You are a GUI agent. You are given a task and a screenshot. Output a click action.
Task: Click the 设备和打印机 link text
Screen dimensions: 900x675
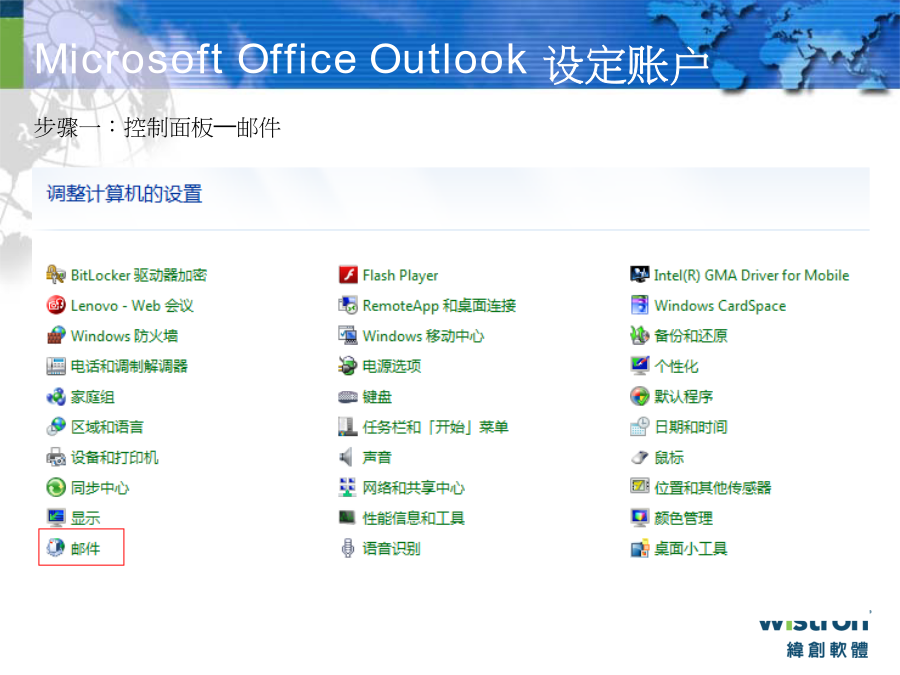coord(115,457)
